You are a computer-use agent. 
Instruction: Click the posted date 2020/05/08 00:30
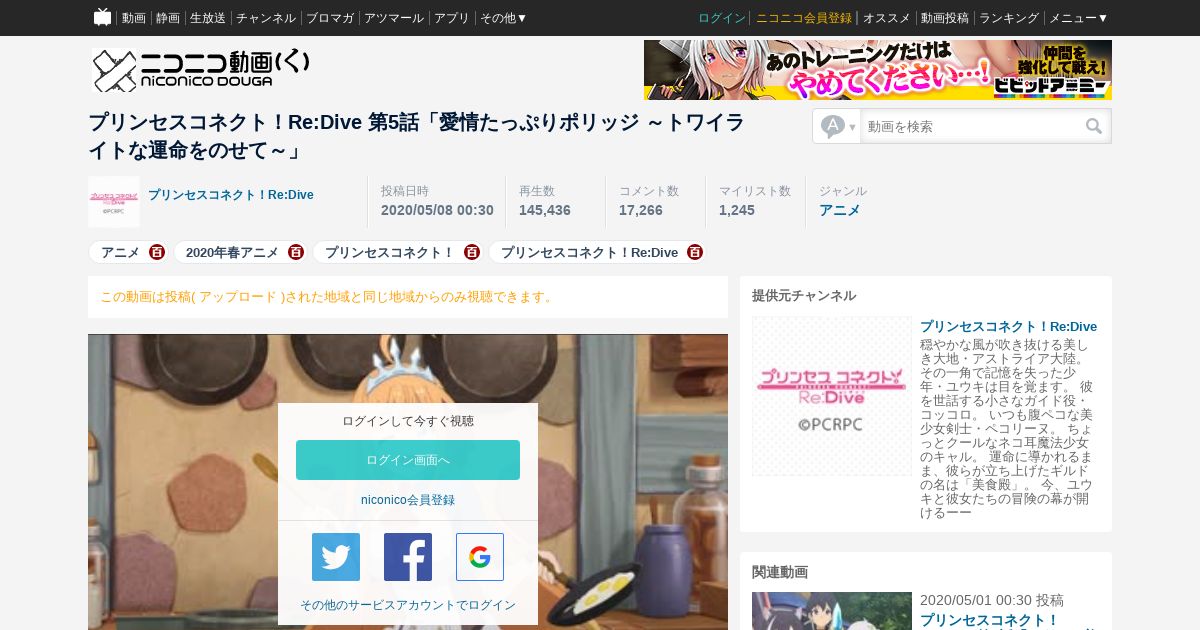click(x=437, y=210)
